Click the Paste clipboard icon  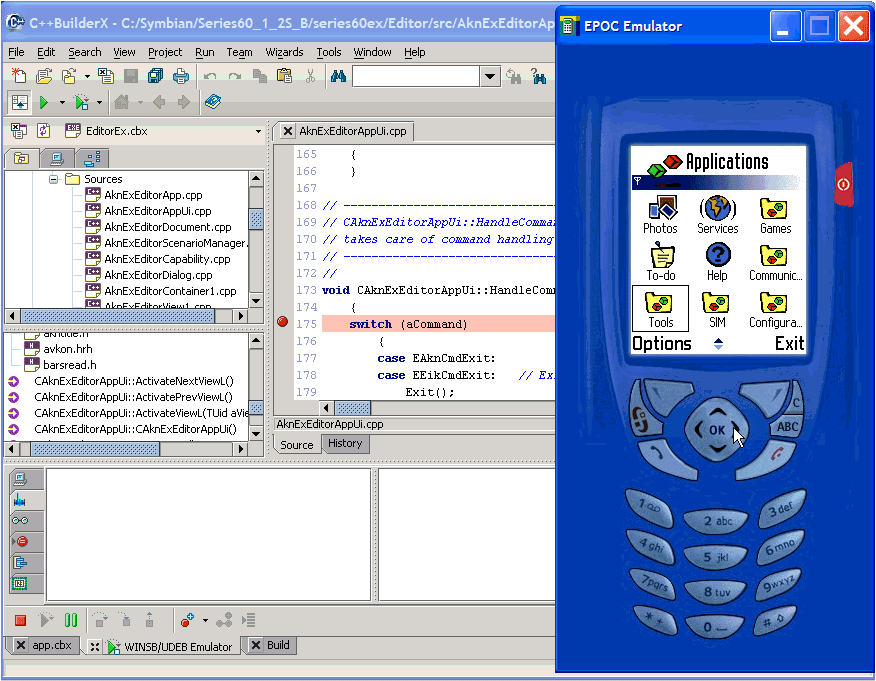284,75
